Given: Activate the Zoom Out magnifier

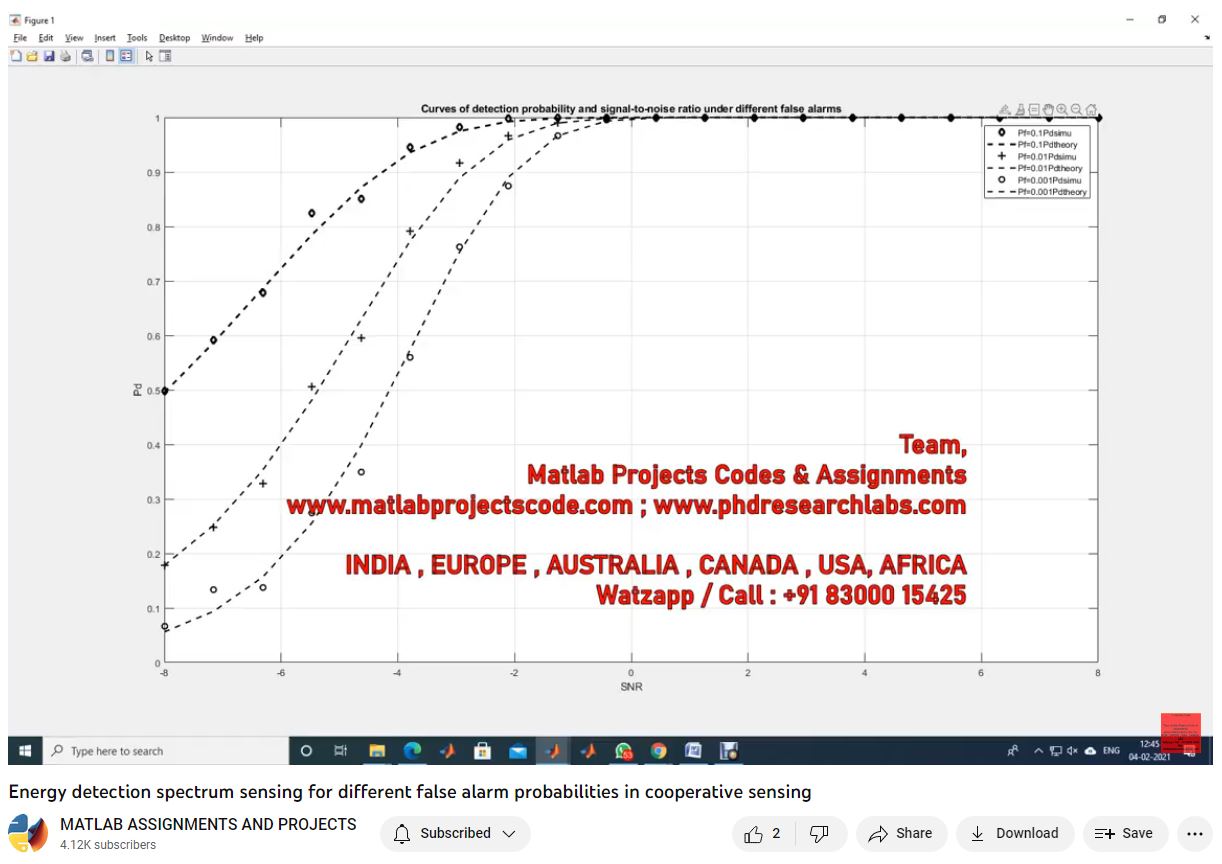Looking at the screenshot, I should click(x=1077, y=110).
